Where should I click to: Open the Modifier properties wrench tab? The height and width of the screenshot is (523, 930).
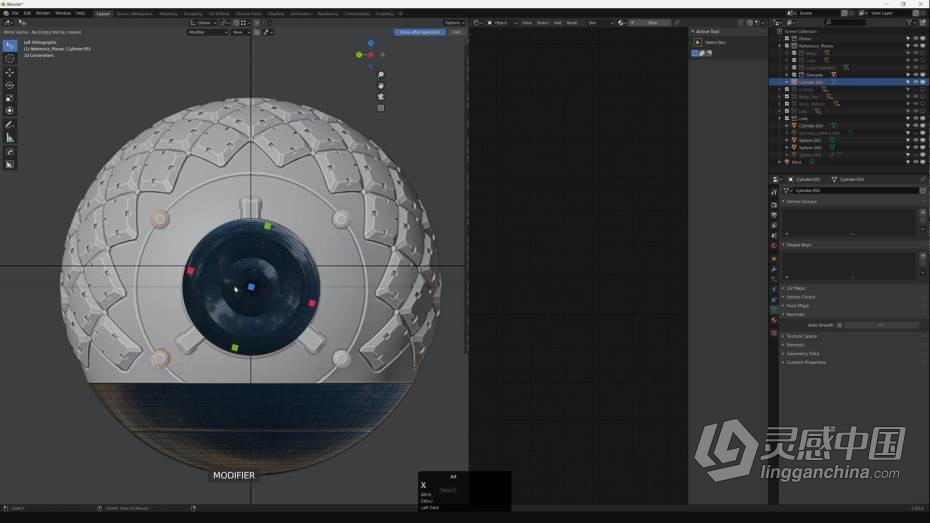pos(774,269)
